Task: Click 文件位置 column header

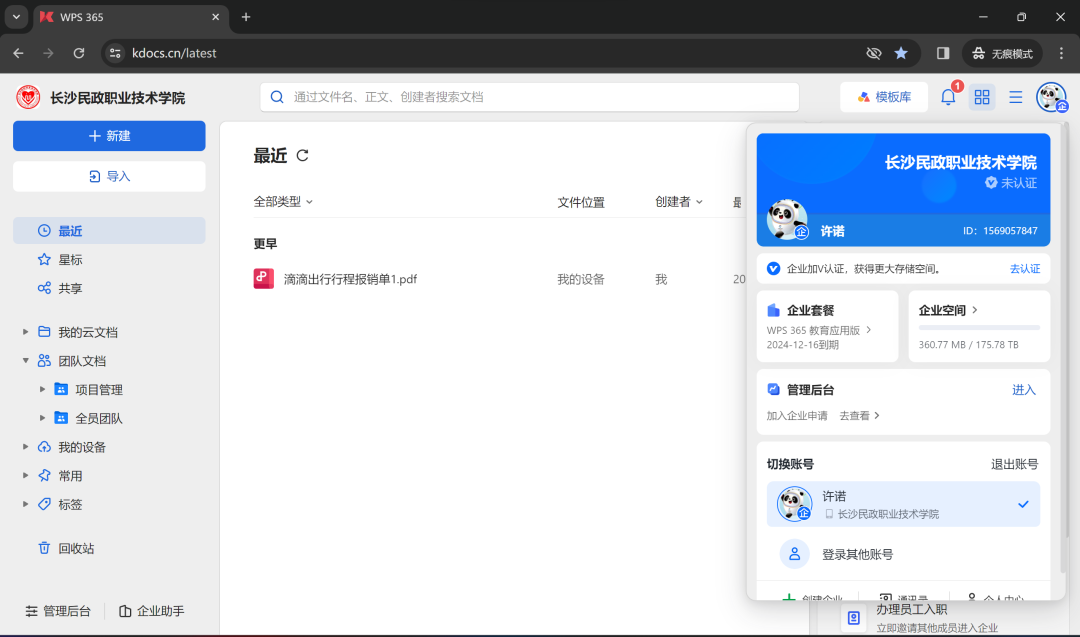Action: coord(581,202)
